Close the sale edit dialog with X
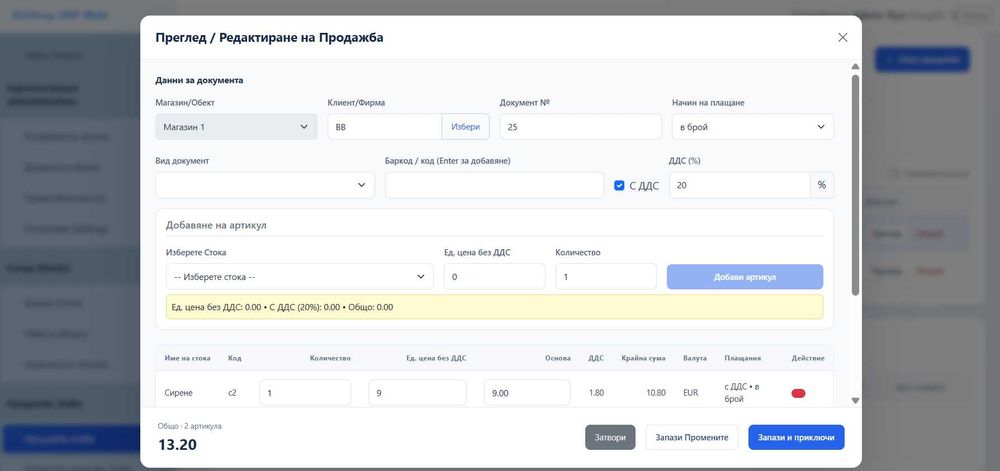The image size is (1000, 471). (x=842, y=38)
